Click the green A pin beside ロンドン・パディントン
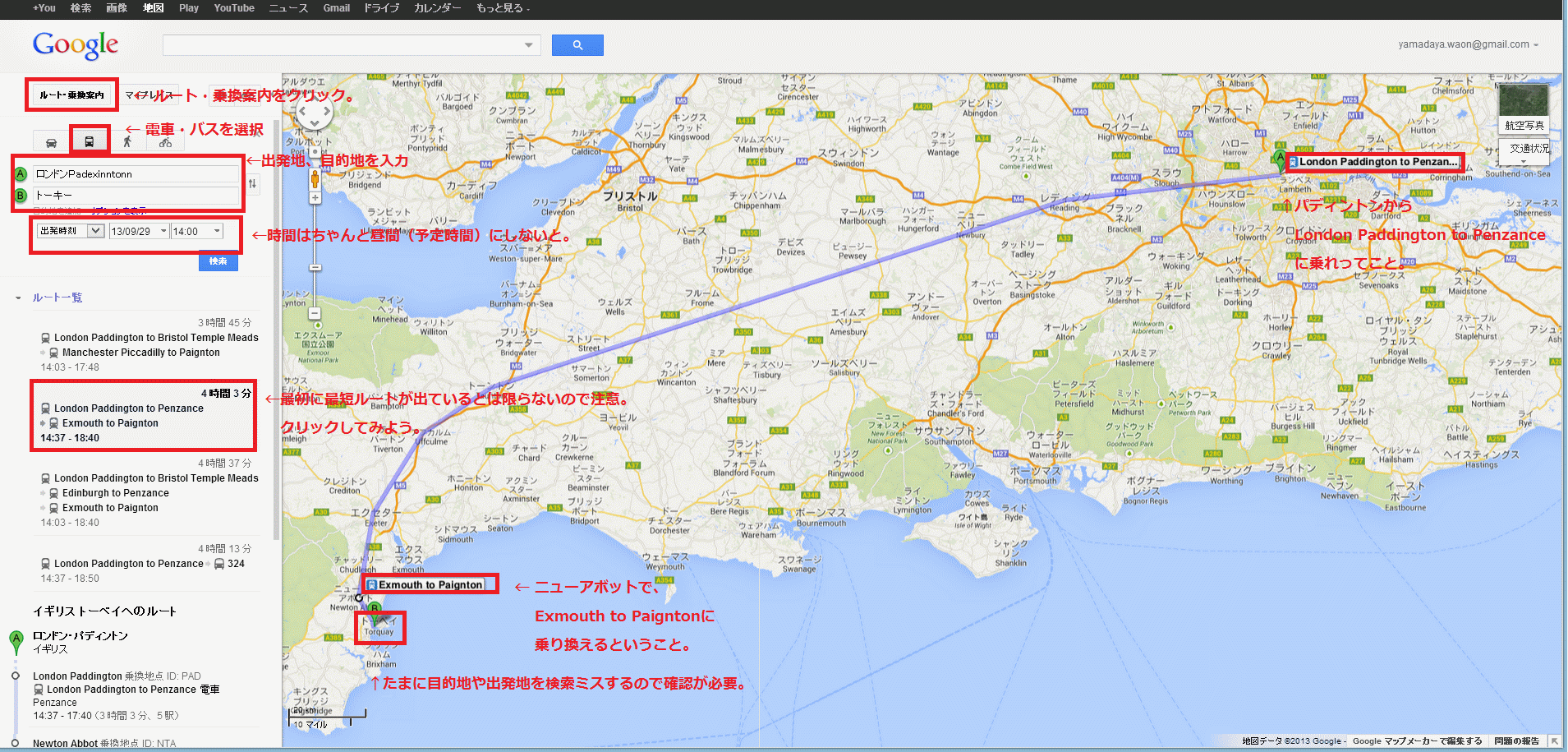Viewport: 1568px width, 752px height. (x=16, y=641)
